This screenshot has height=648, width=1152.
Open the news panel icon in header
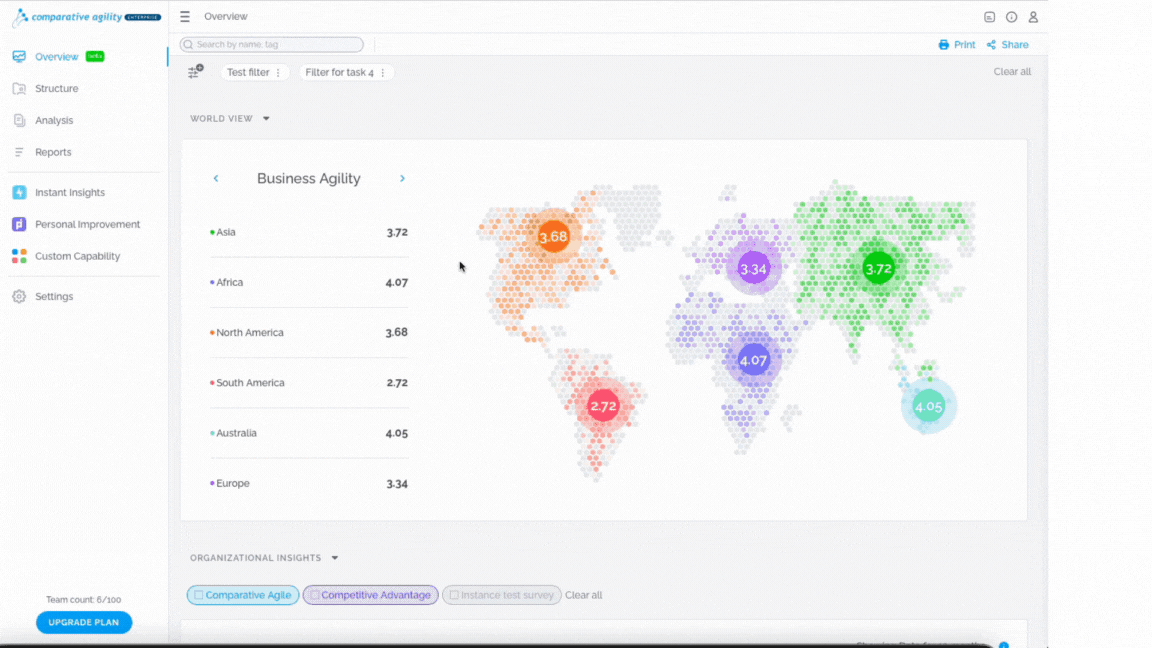click(990, 17)
